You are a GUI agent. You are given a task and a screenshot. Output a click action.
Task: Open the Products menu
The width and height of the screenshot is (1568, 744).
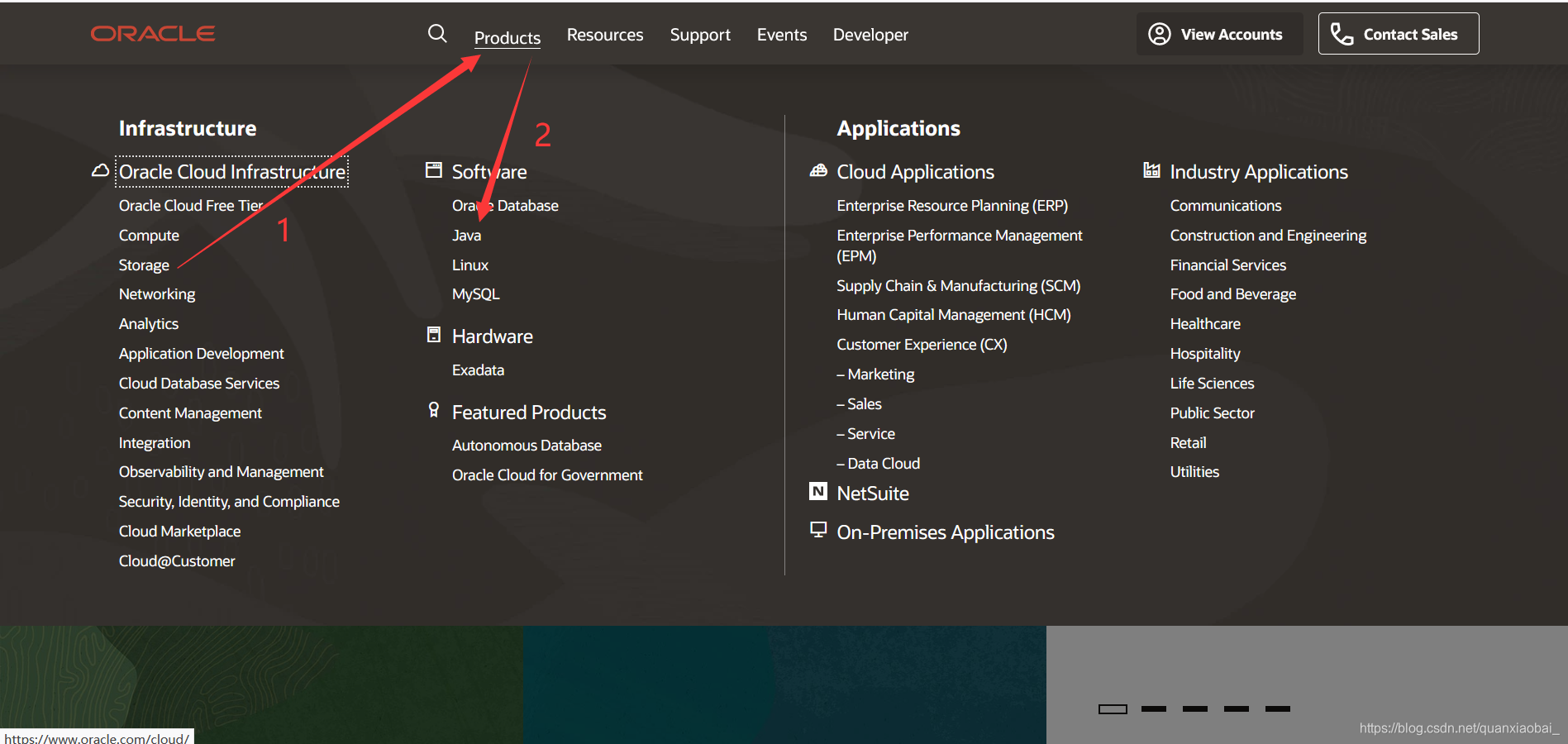pyautogui.click(x=508, y=37)
